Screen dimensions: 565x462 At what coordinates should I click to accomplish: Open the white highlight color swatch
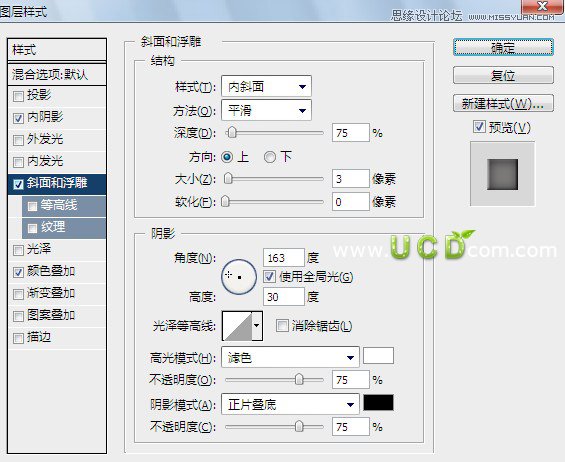[378, 356]
